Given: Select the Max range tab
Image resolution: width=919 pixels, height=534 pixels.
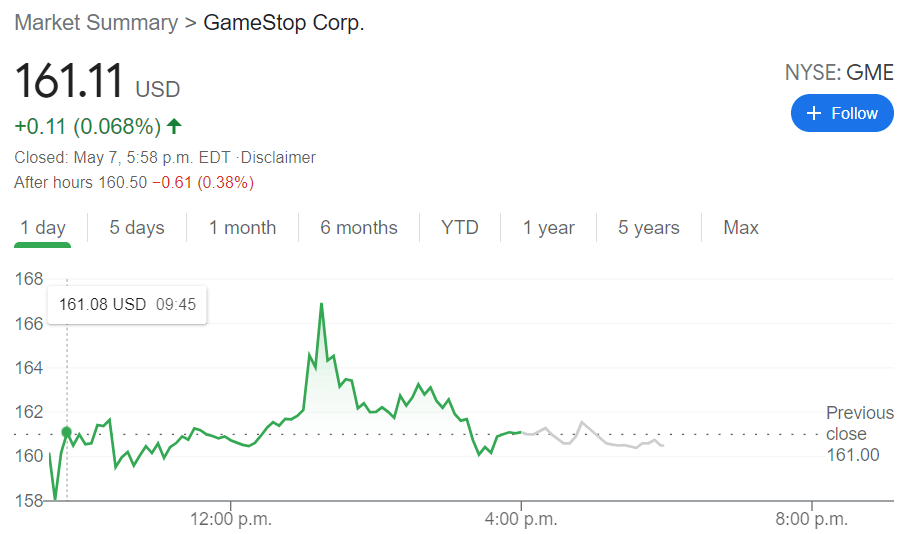Looking at the screenshot, I should [x=741, y=228].
